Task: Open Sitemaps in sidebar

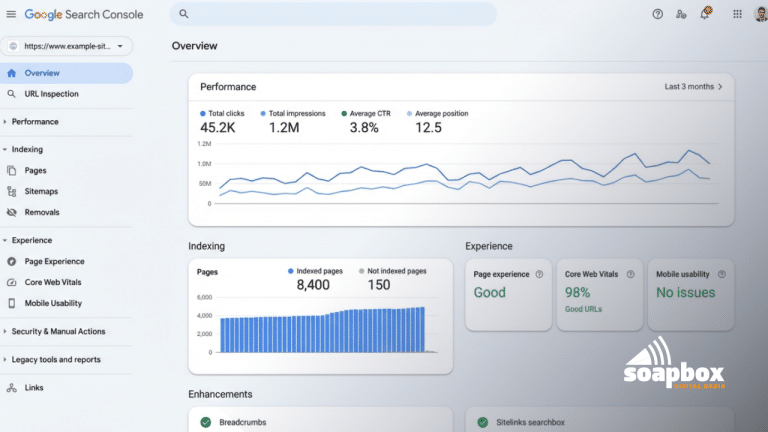Action: tap(41, 192)
